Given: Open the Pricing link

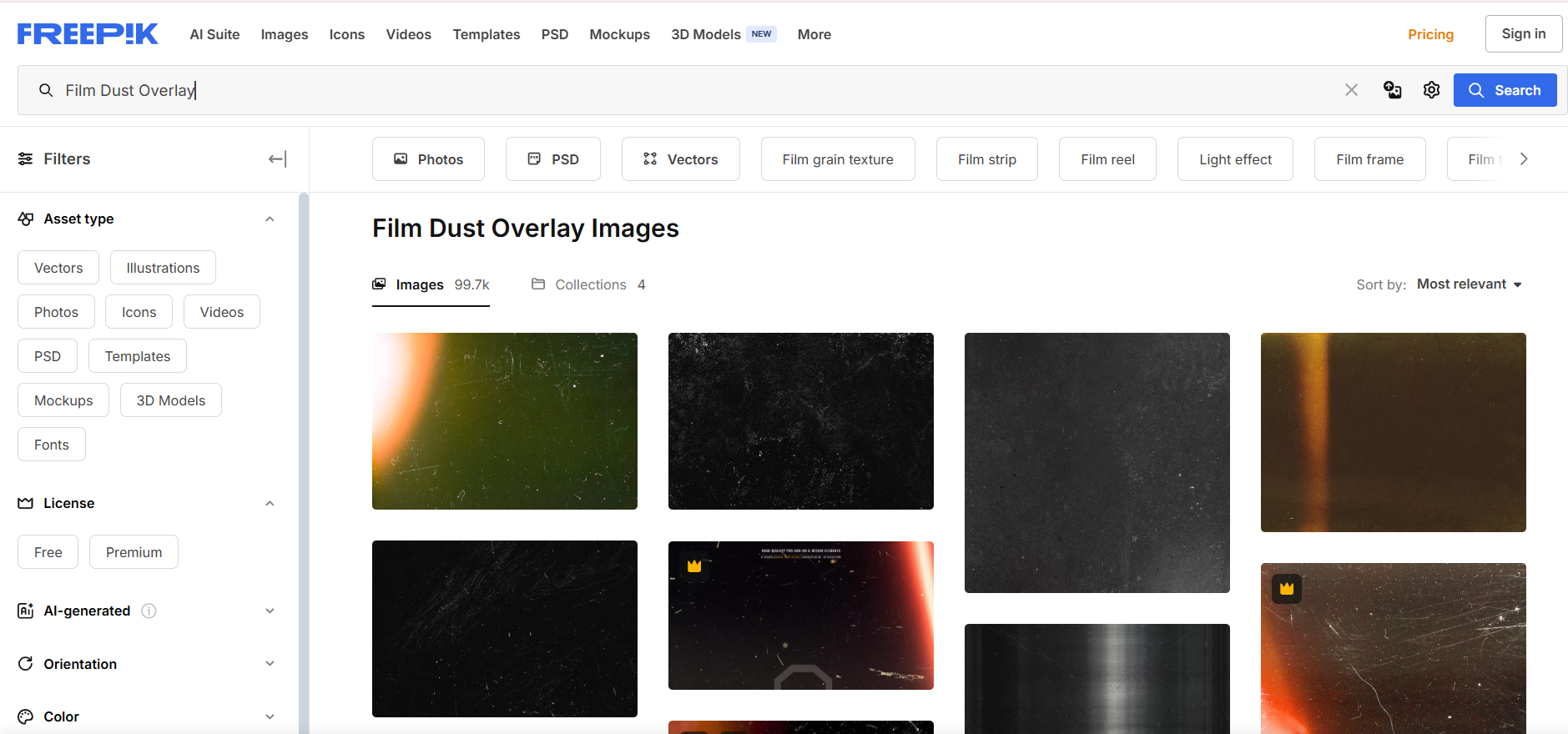Looking at the screenshot, I should pyautogui.click(x=1430, y=34).
